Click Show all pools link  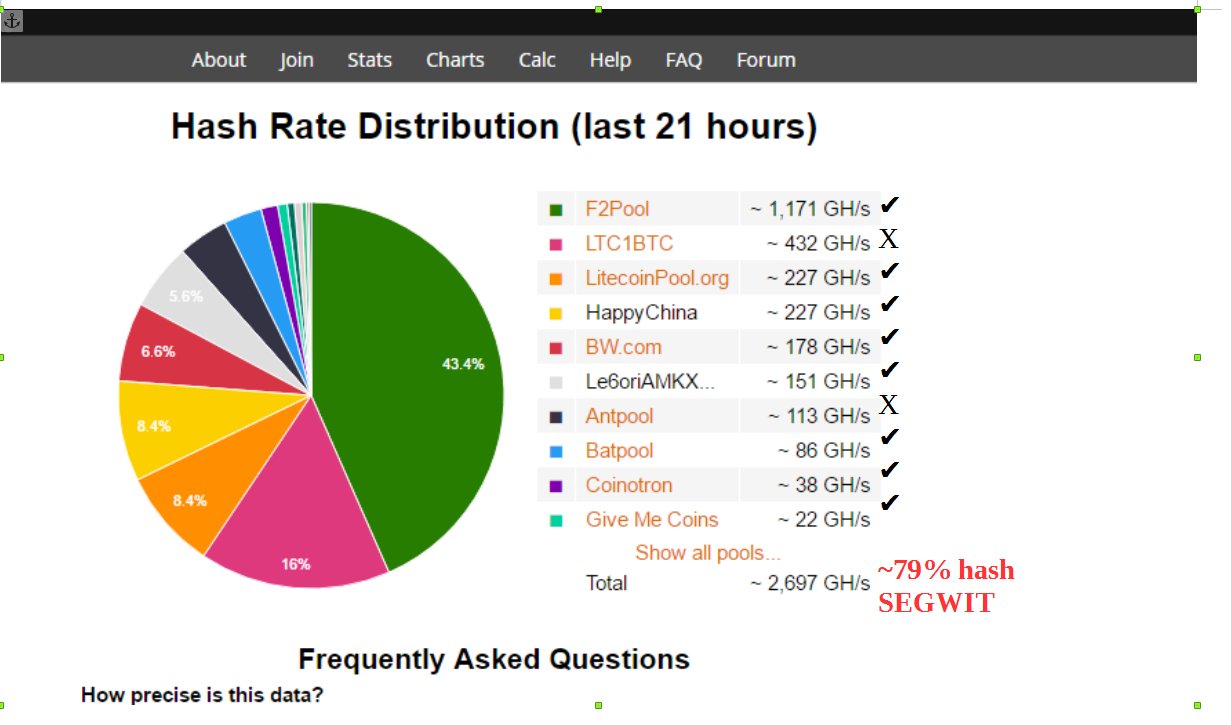pyautogui.click(x=708, y=553)
